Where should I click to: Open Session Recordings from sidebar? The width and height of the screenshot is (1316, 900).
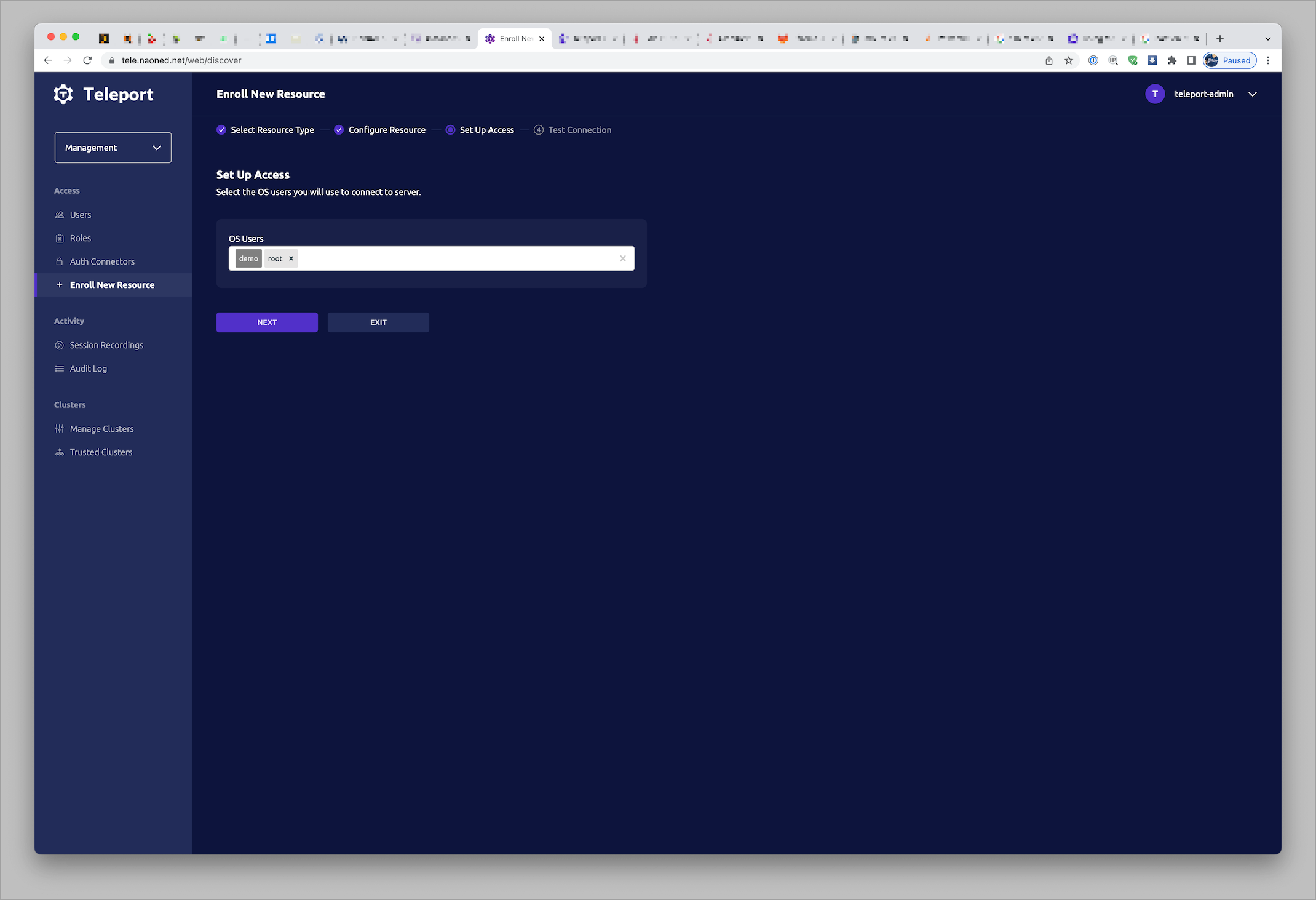coord(106,345)
